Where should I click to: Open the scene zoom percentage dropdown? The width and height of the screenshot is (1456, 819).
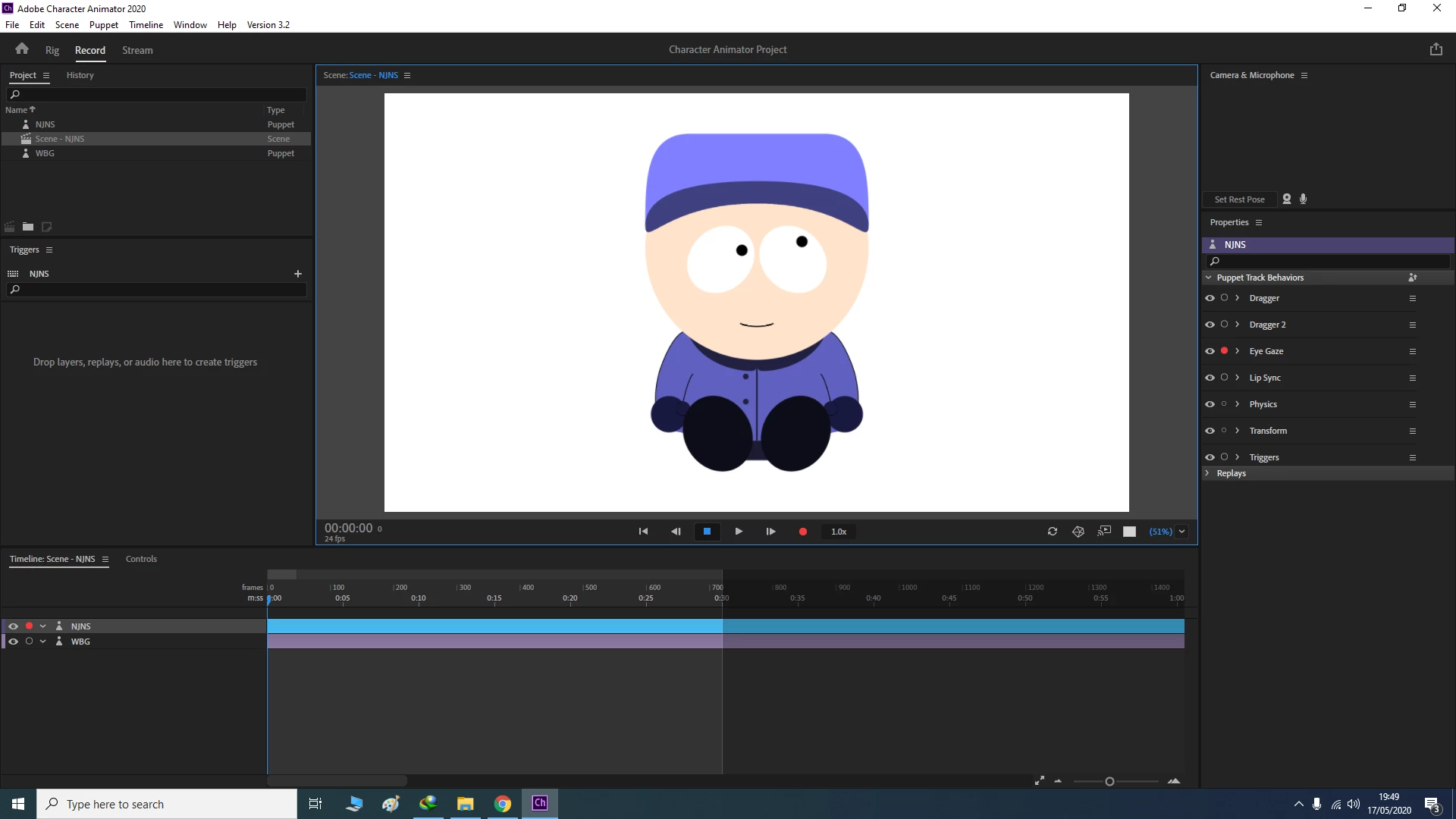coord(1182,532)
